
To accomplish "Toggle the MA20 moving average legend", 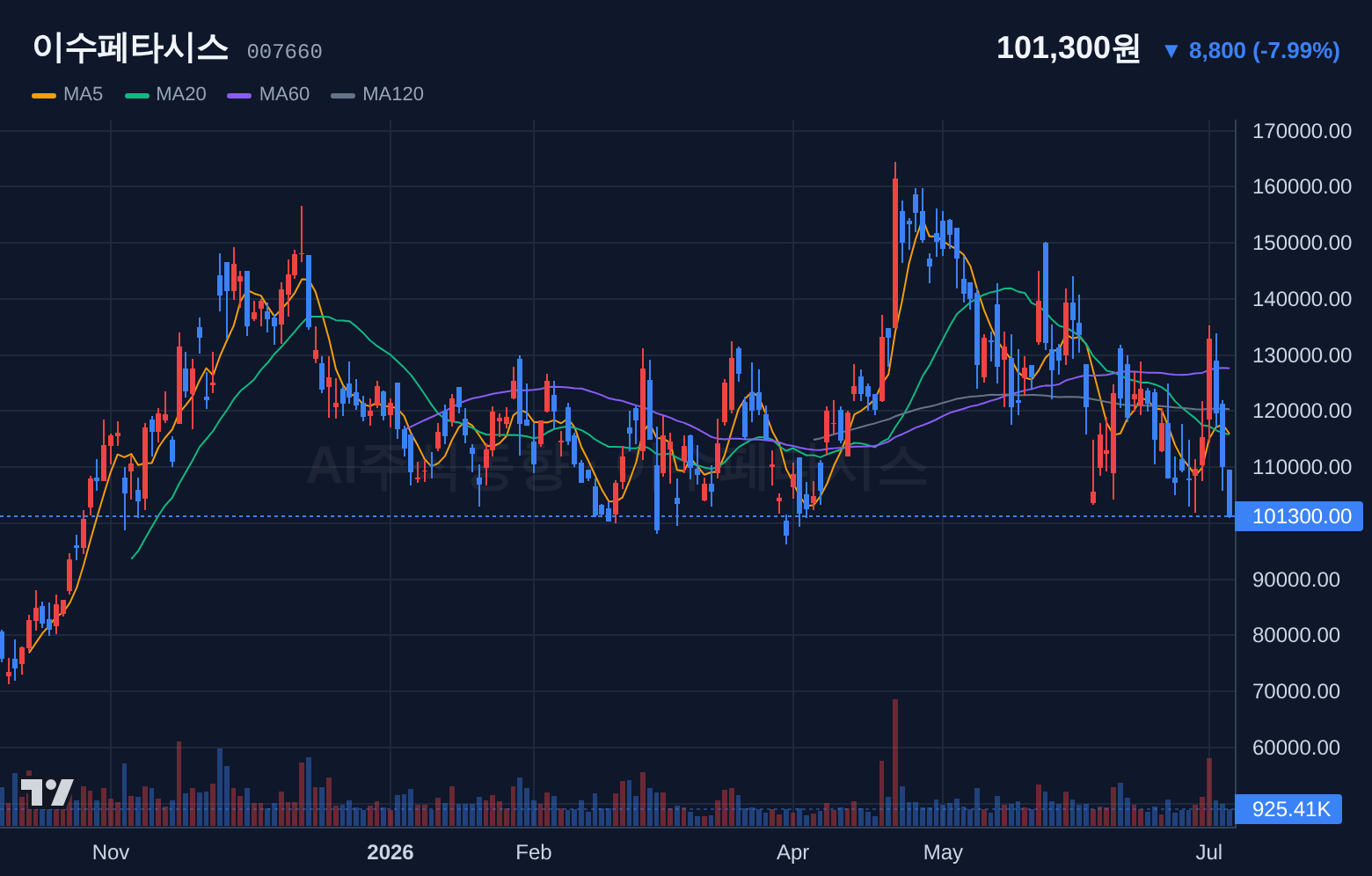I will click(x=165, y=94).
